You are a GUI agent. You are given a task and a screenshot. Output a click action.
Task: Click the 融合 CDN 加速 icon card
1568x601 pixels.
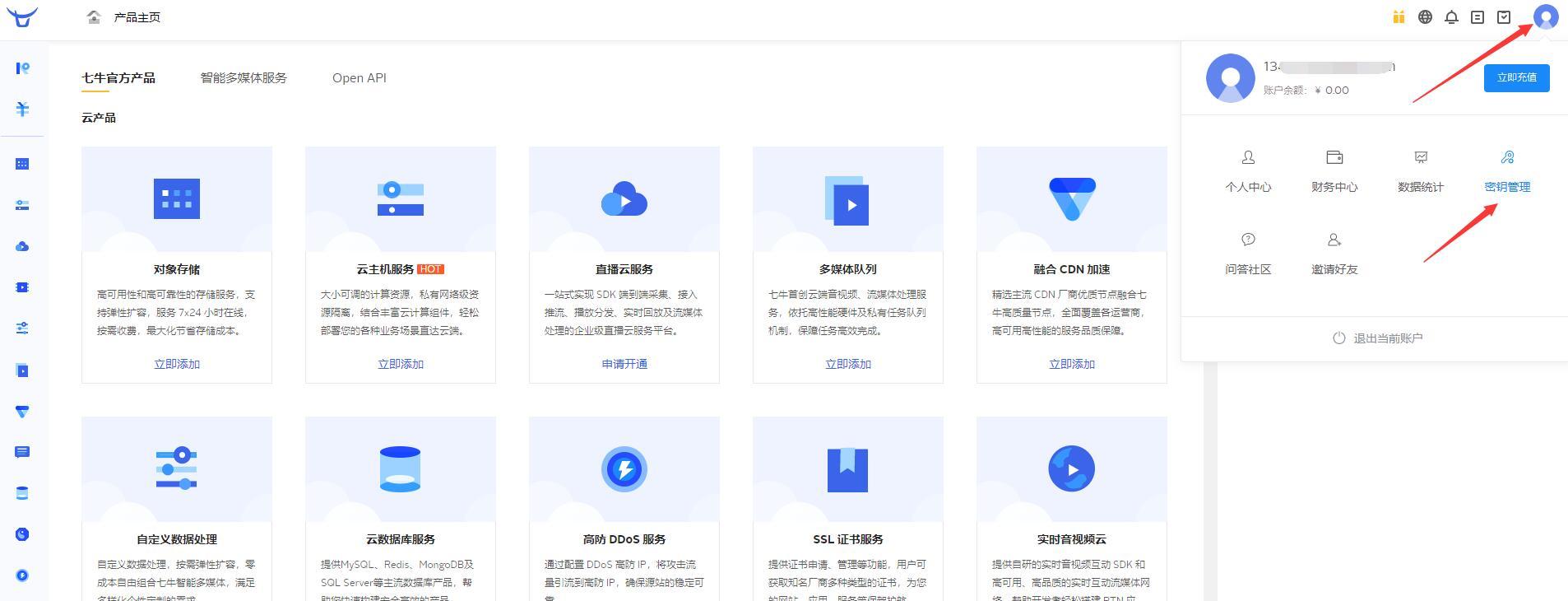tap(1072, 199)
